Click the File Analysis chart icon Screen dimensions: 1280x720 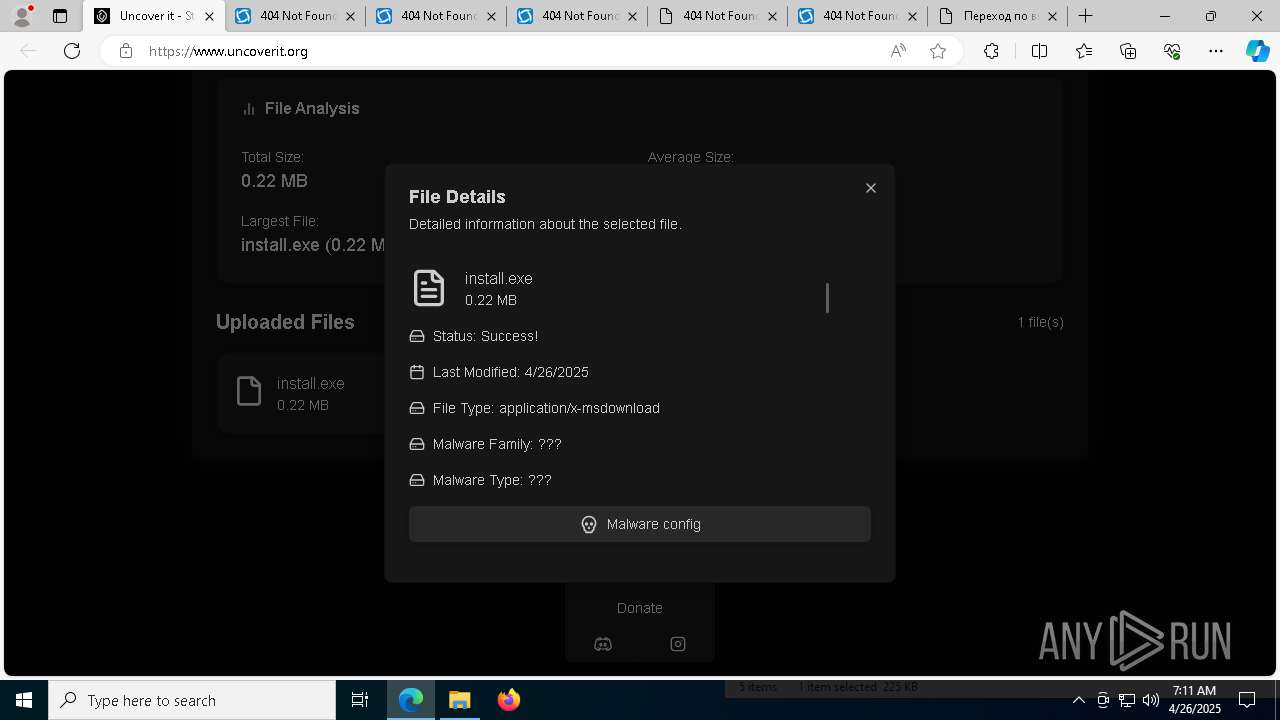click(x=249, y=108)
